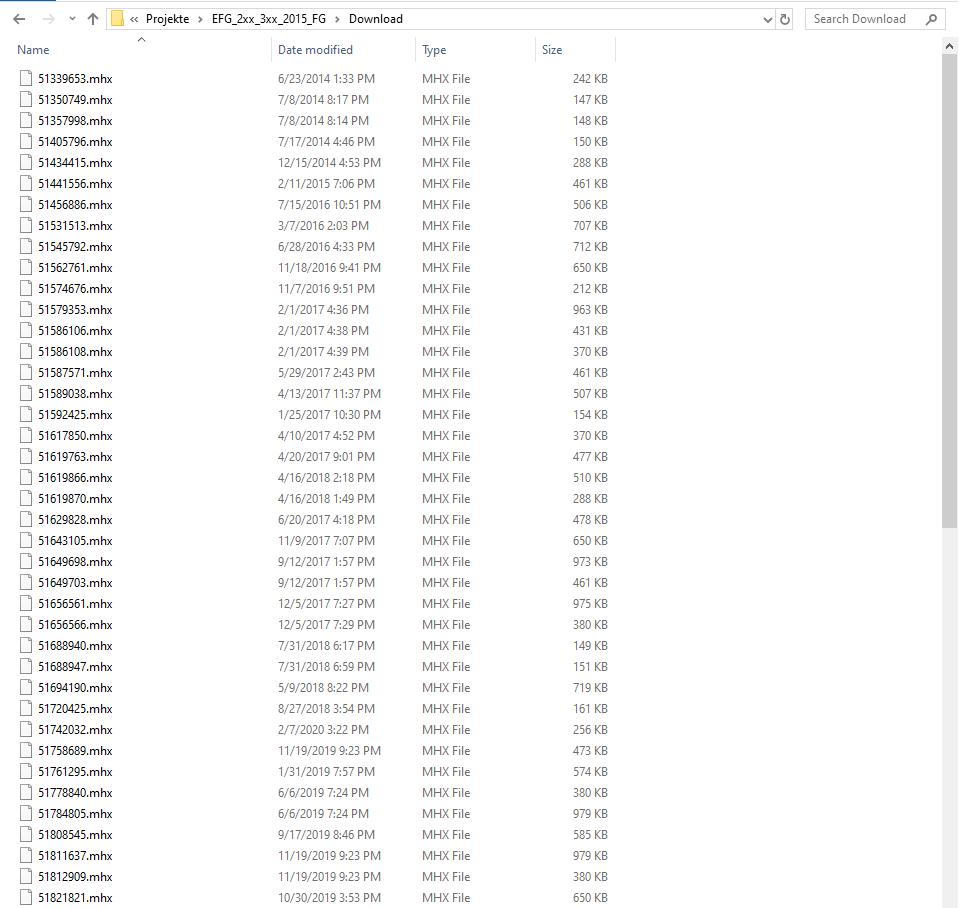The image size is (959, 908).
Task: Select file icon of 51350749.mhx
Action: (x=26, y=99)
